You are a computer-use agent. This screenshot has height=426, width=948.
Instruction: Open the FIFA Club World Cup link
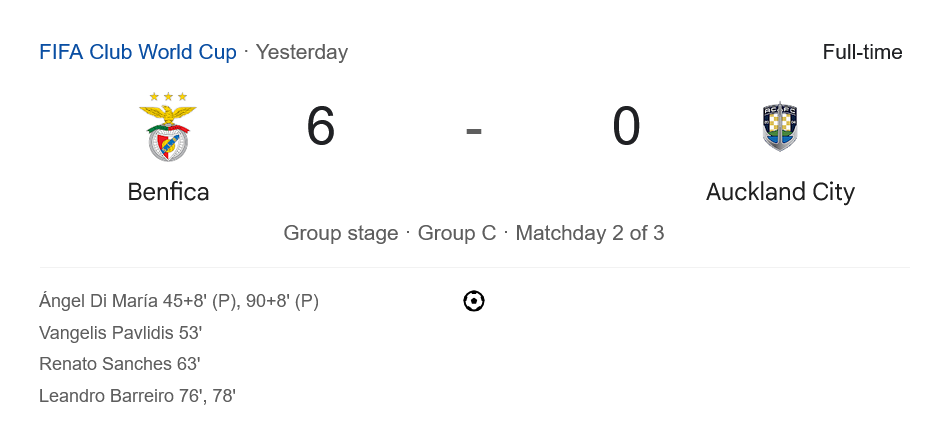[138, 52]
